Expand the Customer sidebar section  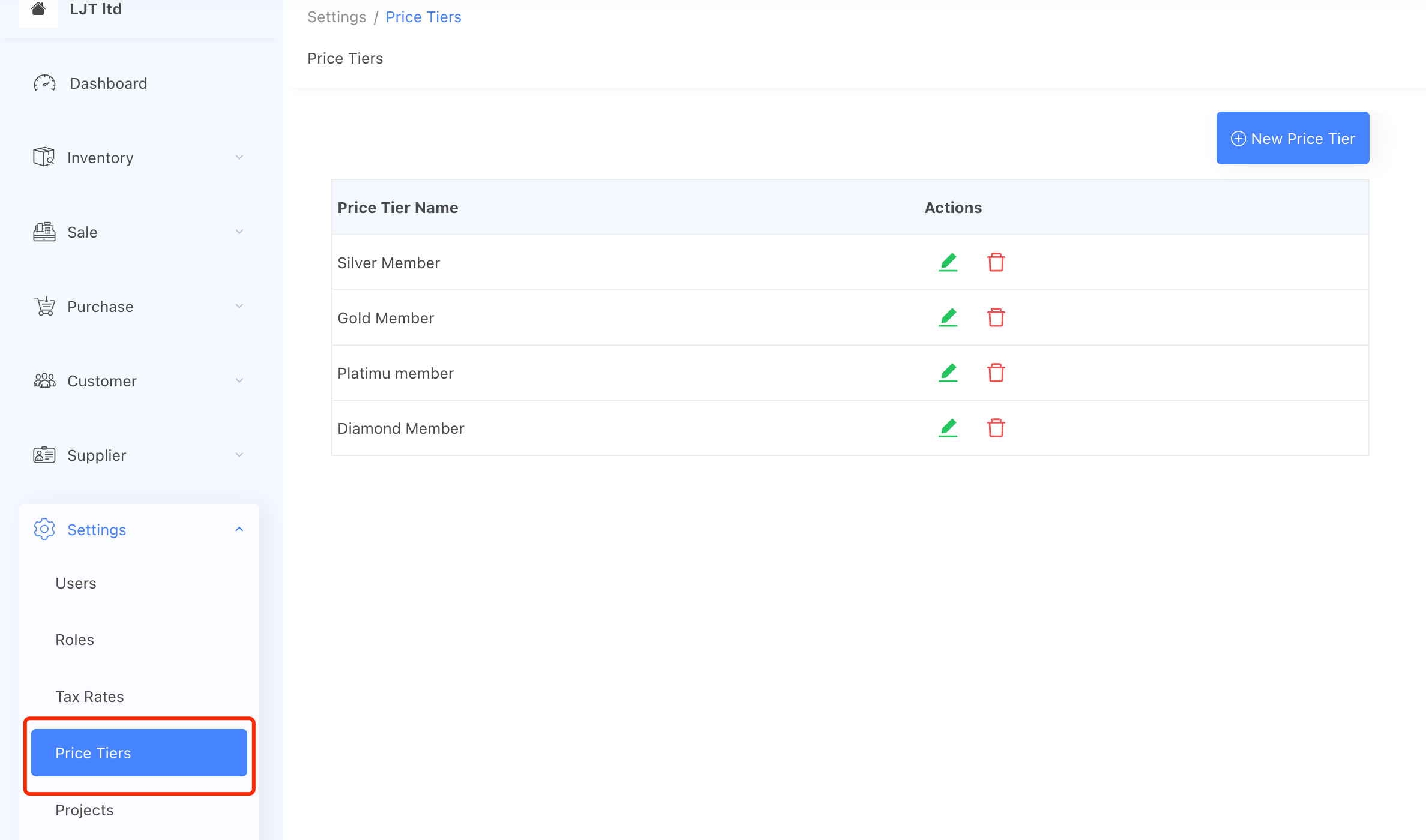tap(239, 380)
